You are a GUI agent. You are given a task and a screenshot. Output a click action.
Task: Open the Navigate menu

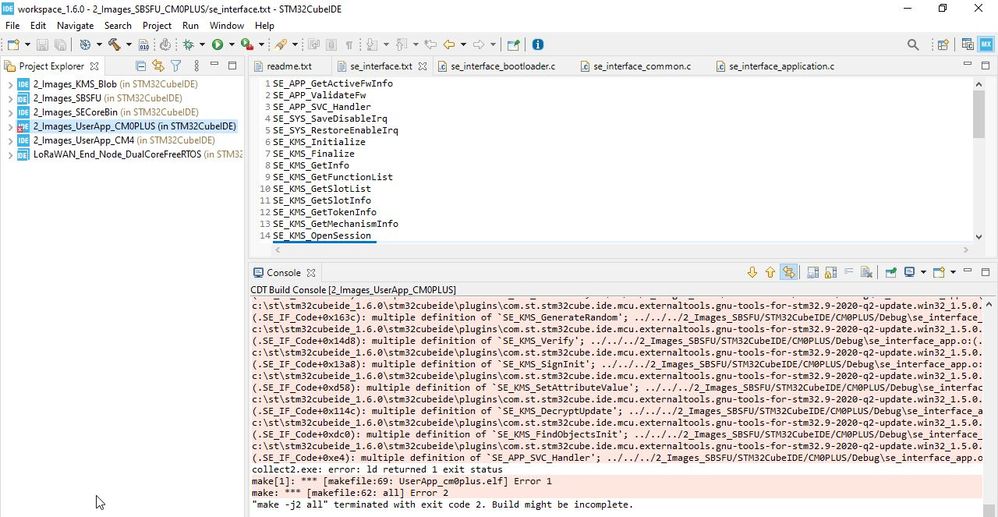coord(75,25)
